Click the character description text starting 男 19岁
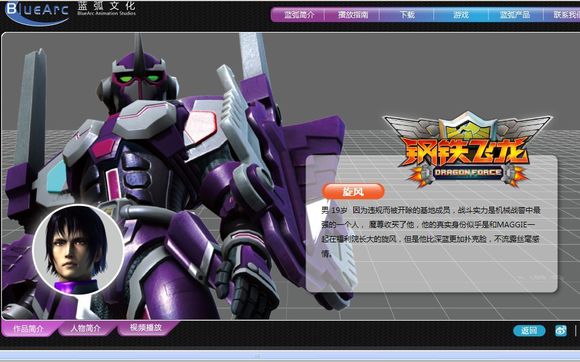The width and height of the screenshot is (580, 362). point(431,232)
